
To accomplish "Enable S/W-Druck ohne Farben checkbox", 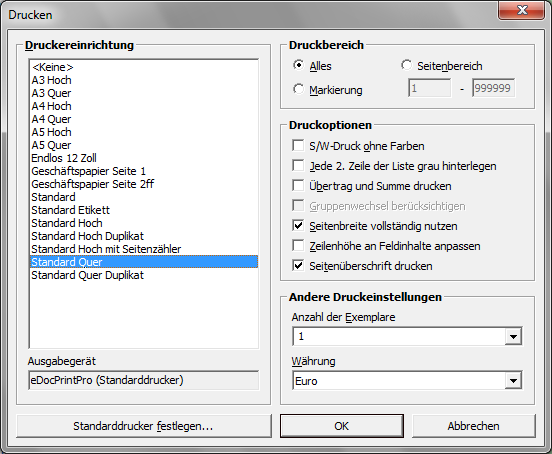I will 298,146.
